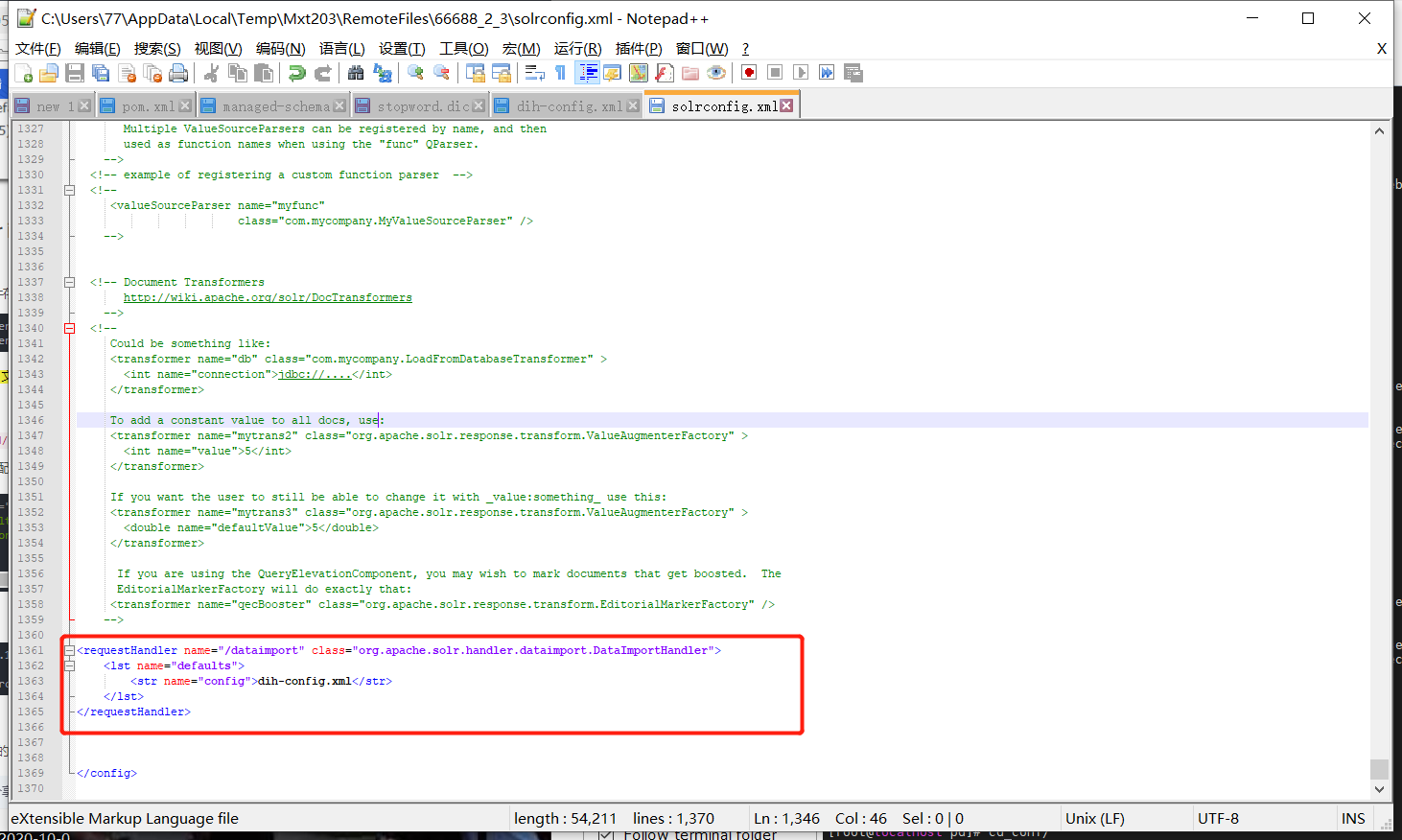The width and height of the screenshot is (1402, 840).
Task: Click the 'Ln : 1,346' status entry
Action: coord(786,818)
